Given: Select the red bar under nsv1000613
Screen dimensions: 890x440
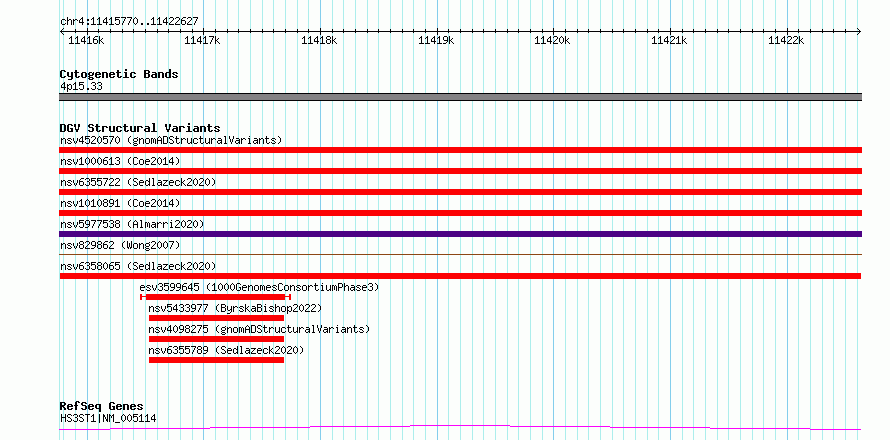Looking at the screenshot, I should click(460, 171).
